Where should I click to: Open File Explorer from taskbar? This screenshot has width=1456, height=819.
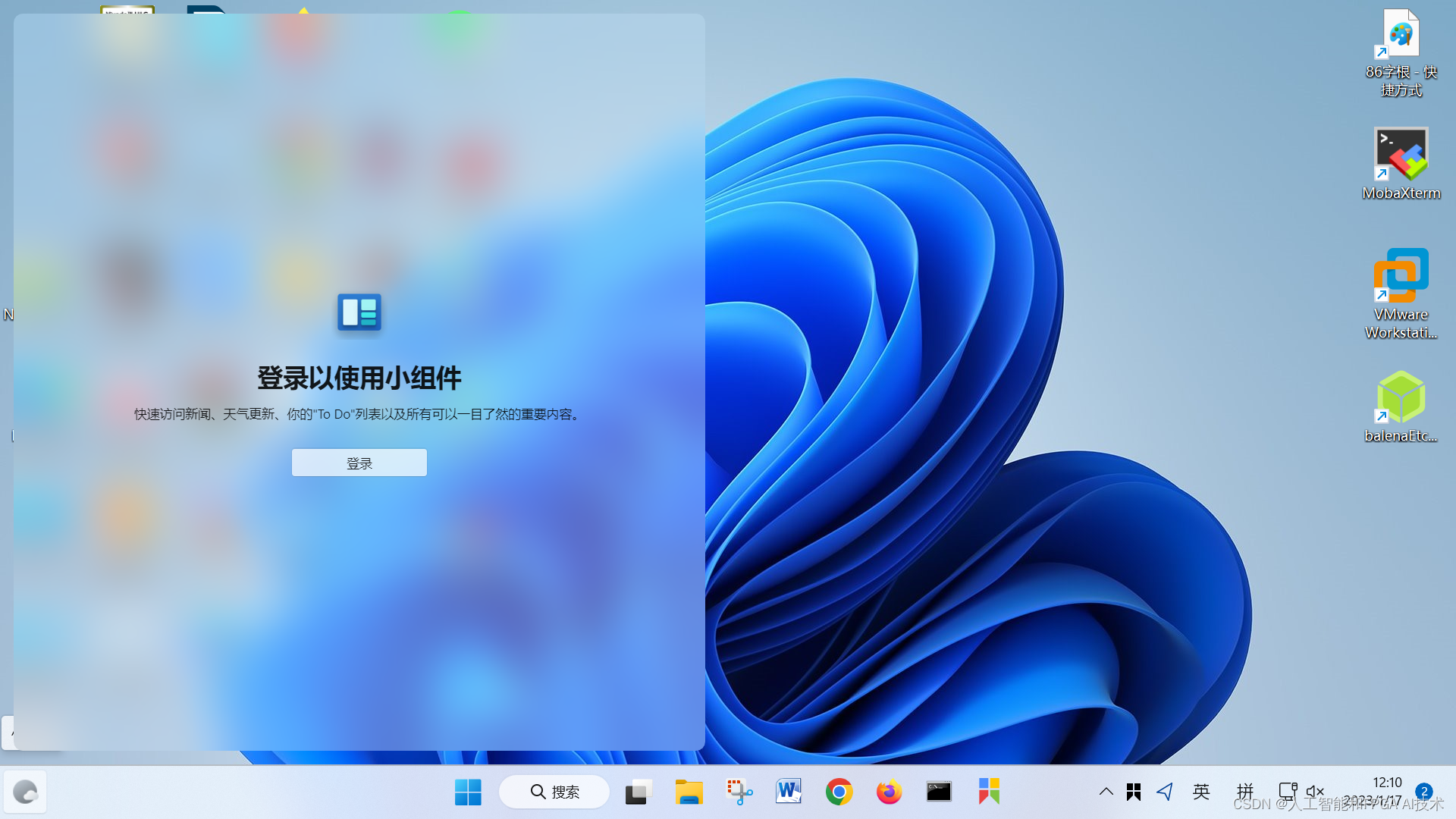(689, 792)
